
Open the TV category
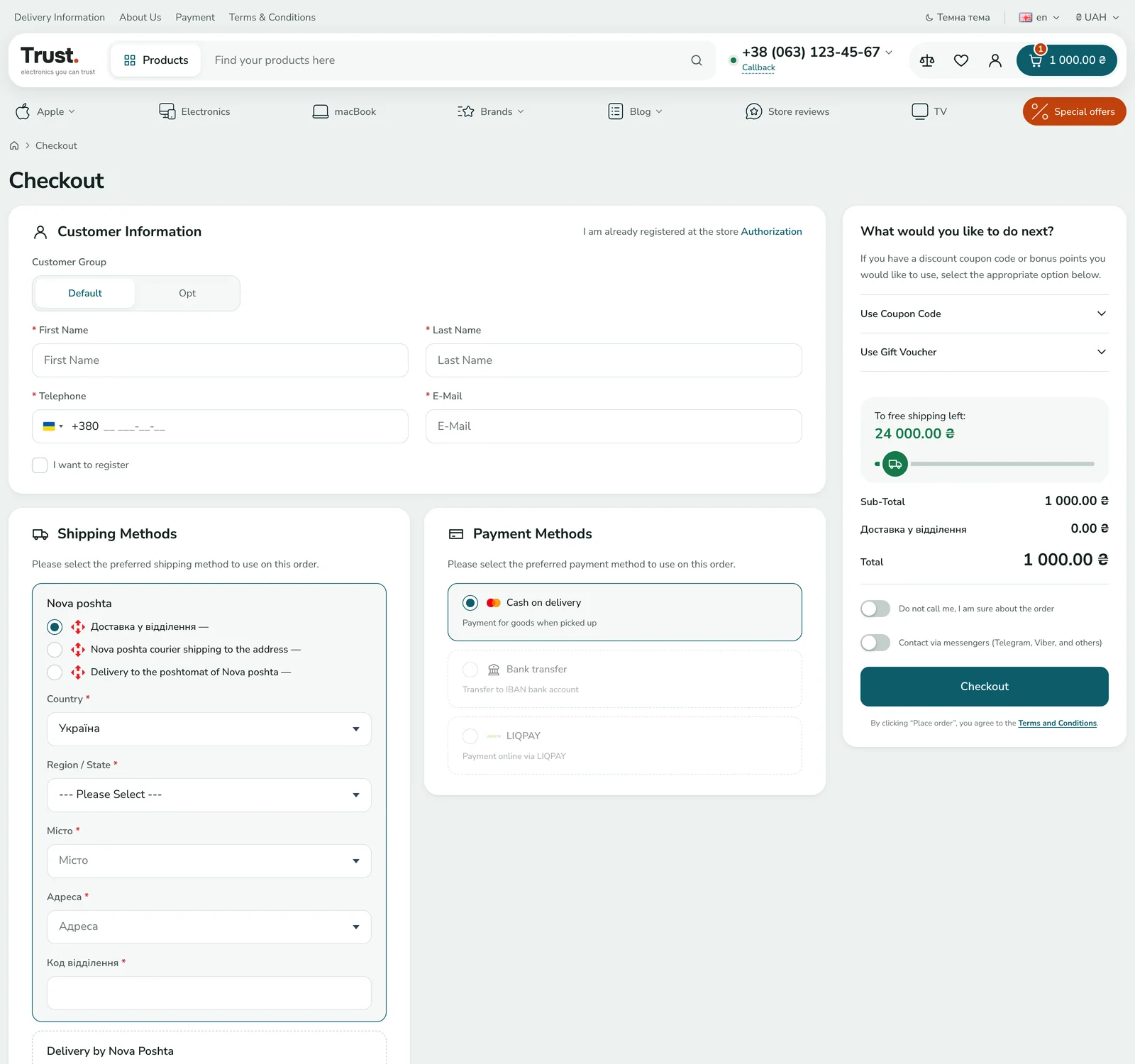click(x=929, y=111)
